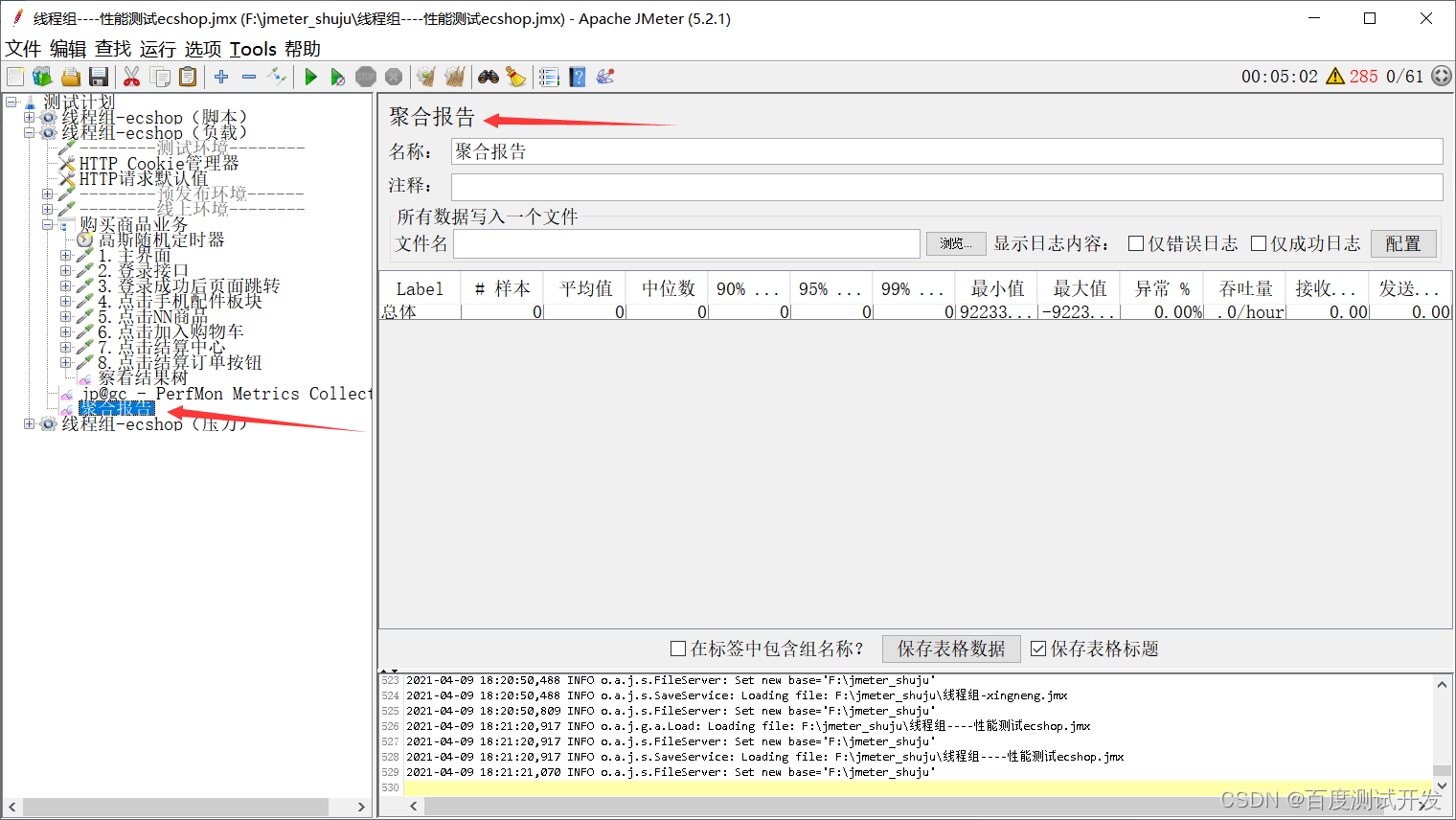Click the blue plus Expand All icon
Viewport: 1456px width, 820px height.
click(x=221, y=77)
